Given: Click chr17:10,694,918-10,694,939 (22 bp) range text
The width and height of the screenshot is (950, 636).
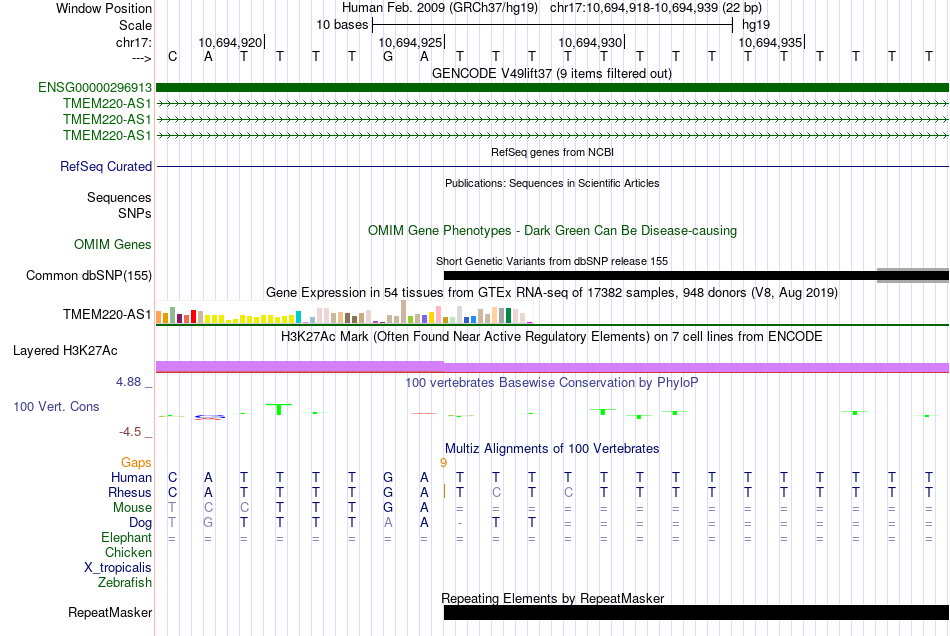Looking at the screenshot, I should tap(656, 8).
